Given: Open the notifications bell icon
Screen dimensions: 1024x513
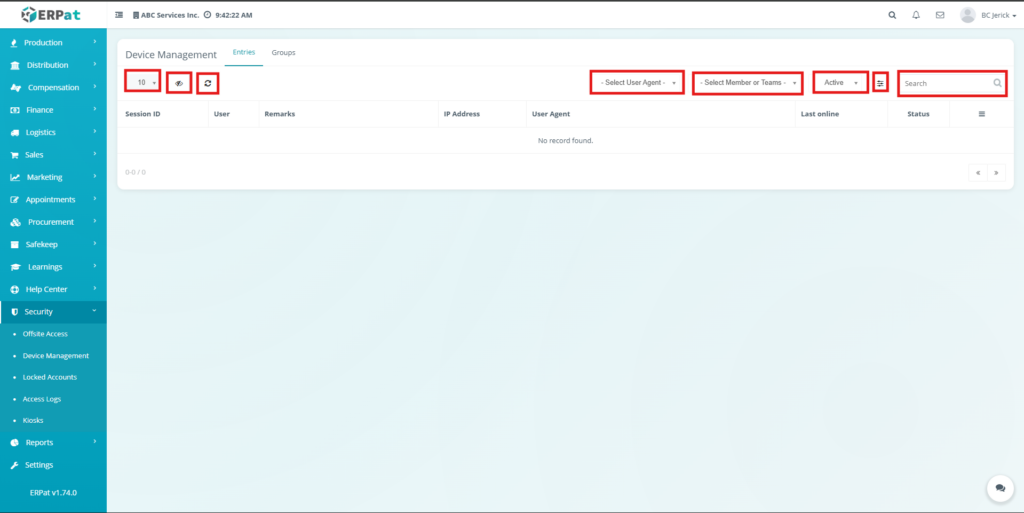Looking at the screenshot, I should 916,15.
